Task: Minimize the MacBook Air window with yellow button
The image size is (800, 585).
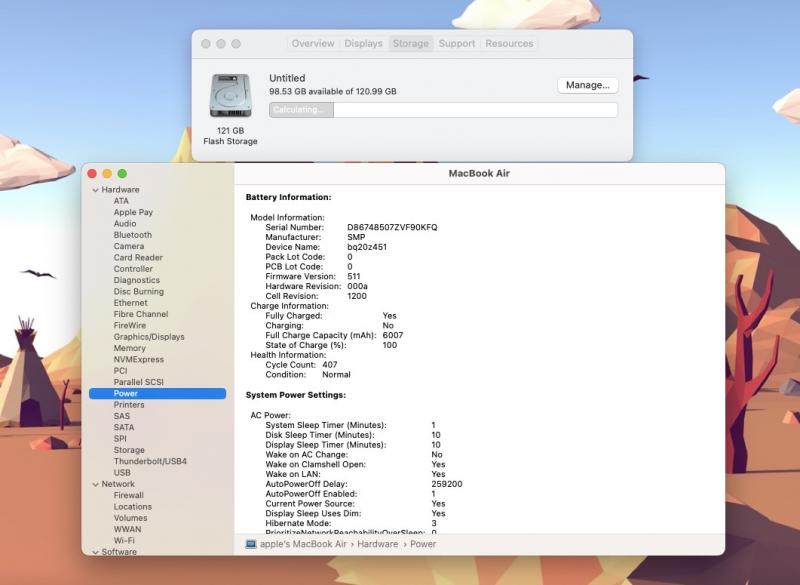Action: click(x=107, y=174)
